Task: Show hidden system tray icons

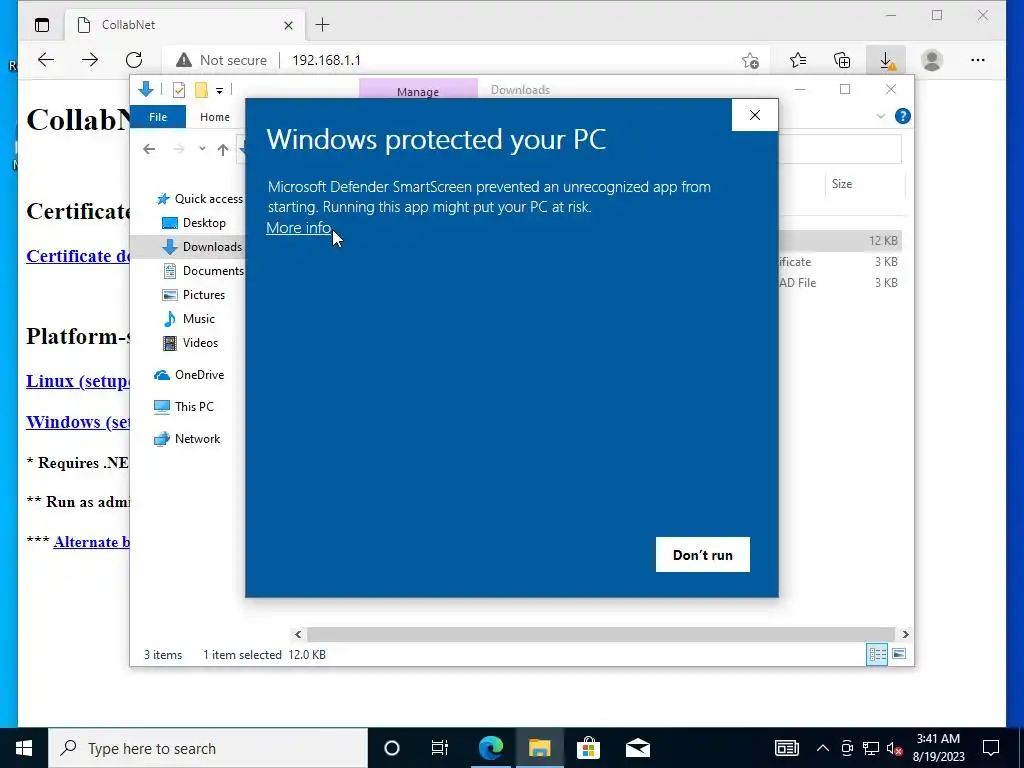Action: pos(823,748)
